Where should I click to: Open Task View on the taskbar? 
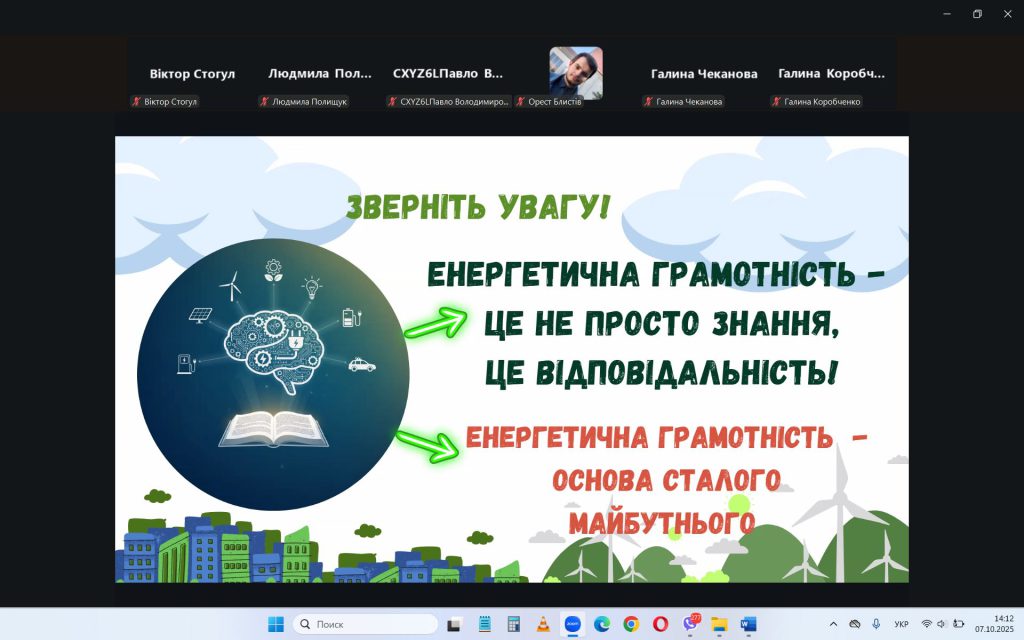tap(455, 624)
